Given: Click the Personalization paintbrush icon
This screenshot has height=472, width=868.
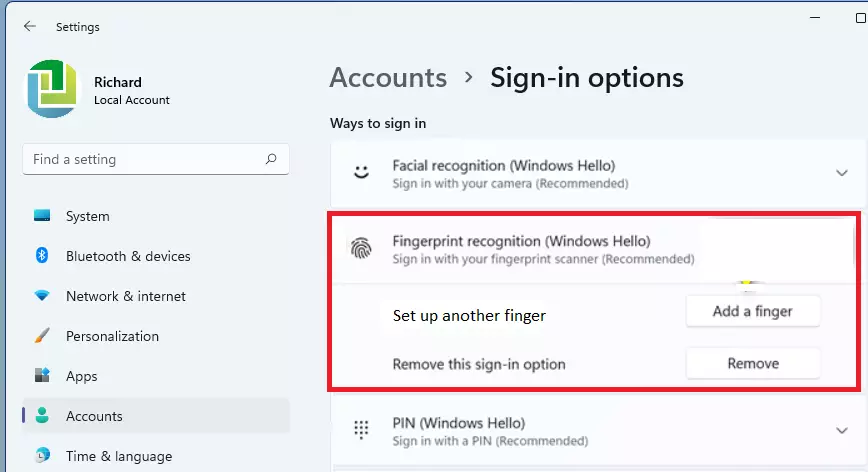Looking at the screenshot, I should (42, 335).
